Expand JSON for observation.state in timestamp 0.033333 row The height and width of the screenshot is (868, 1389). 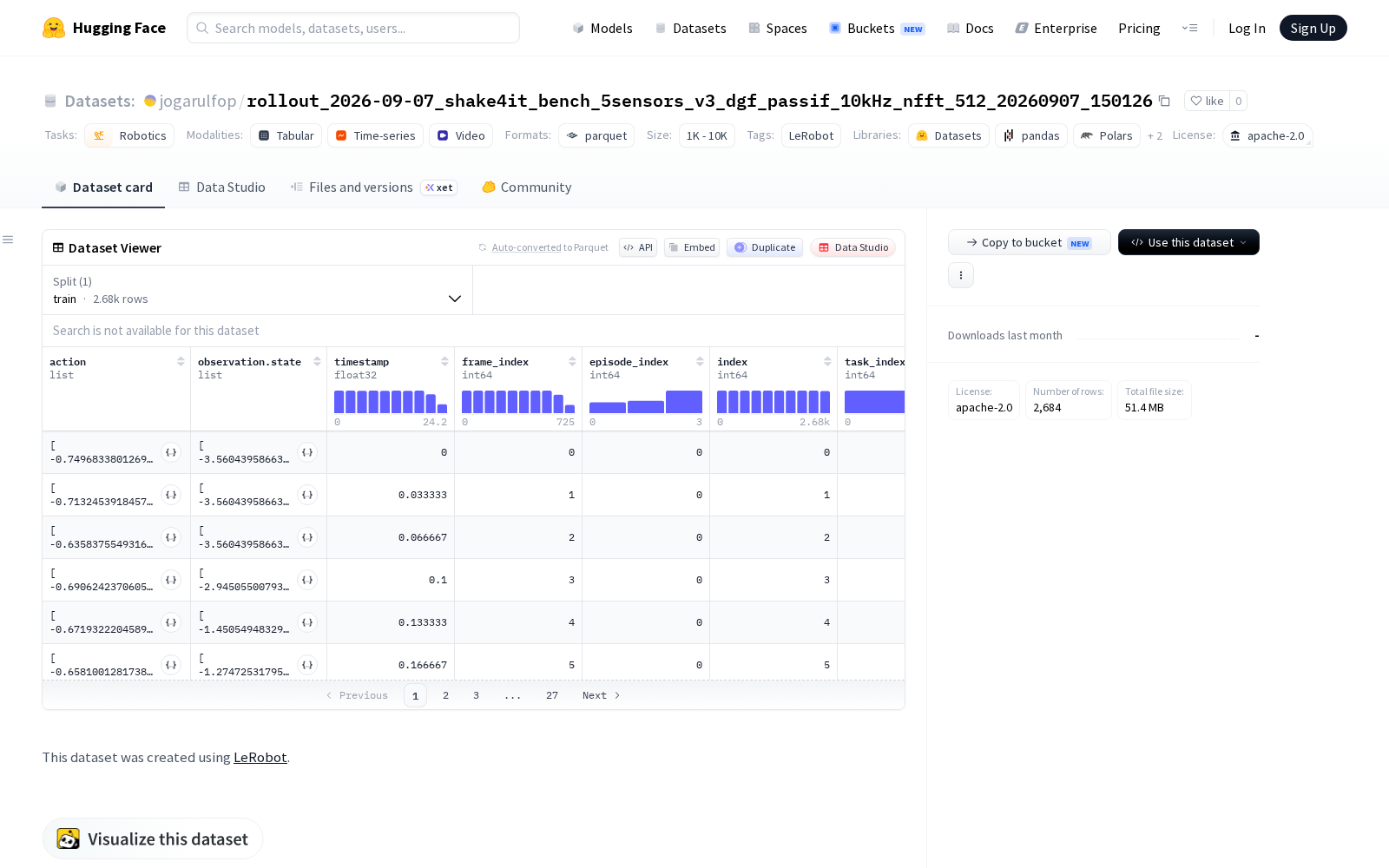coord(307,495)
